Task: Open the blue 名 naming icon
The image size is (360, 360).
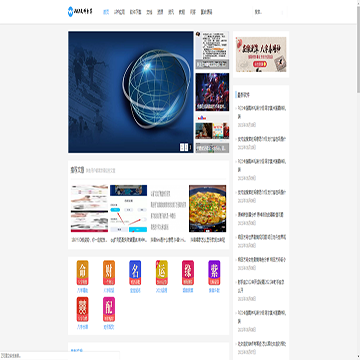Action: click(x=135, y=273)
